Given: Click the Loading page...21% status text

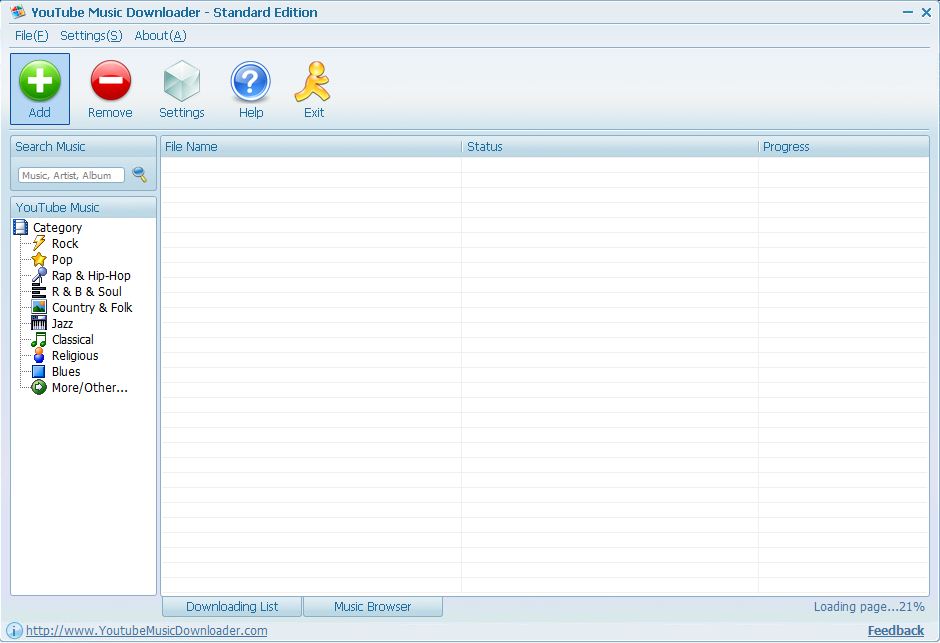Looking at the screenshot, I should pos(869,606).
